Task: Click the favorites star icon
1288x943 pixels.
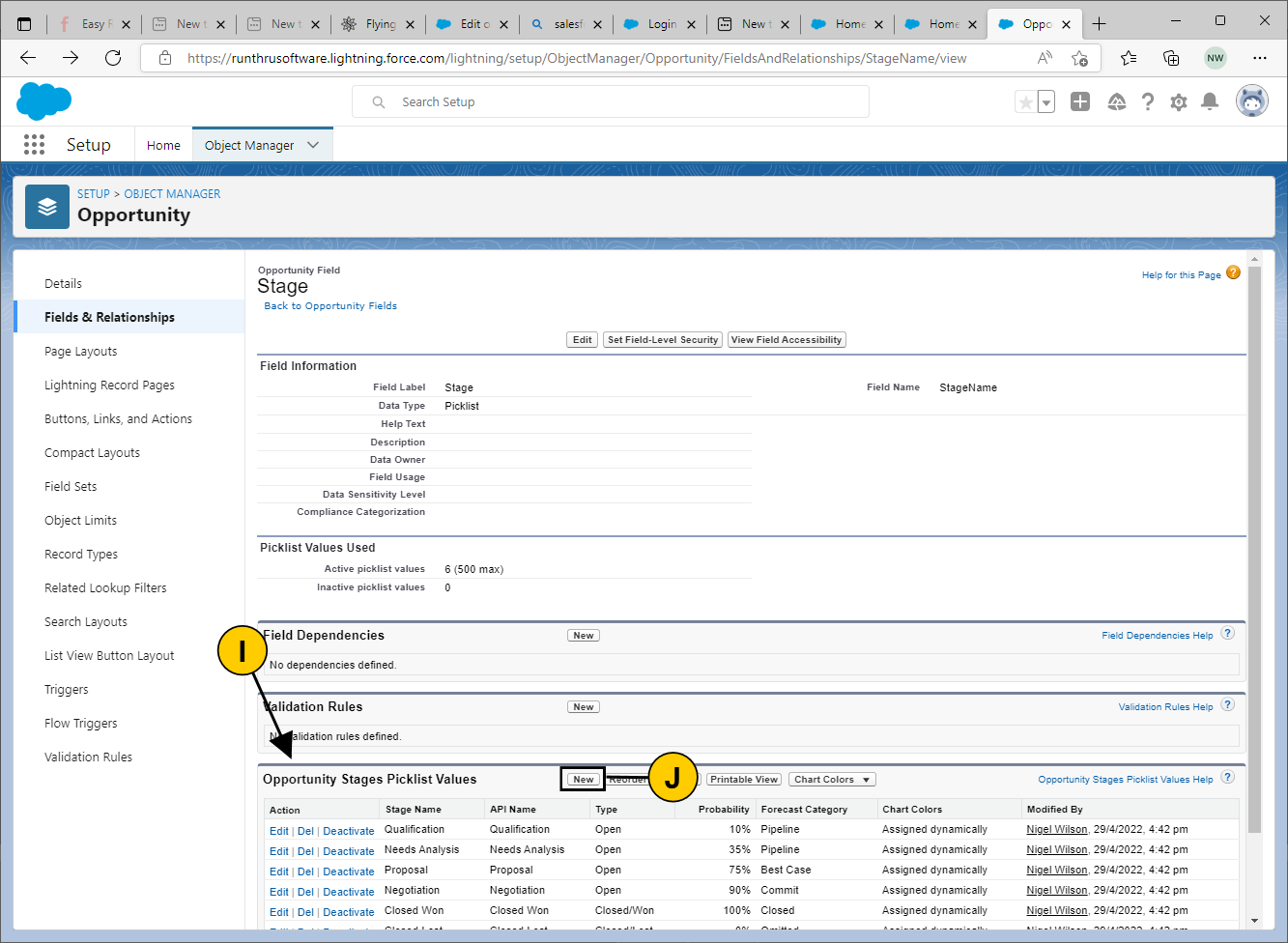Action: point(1025,102)
